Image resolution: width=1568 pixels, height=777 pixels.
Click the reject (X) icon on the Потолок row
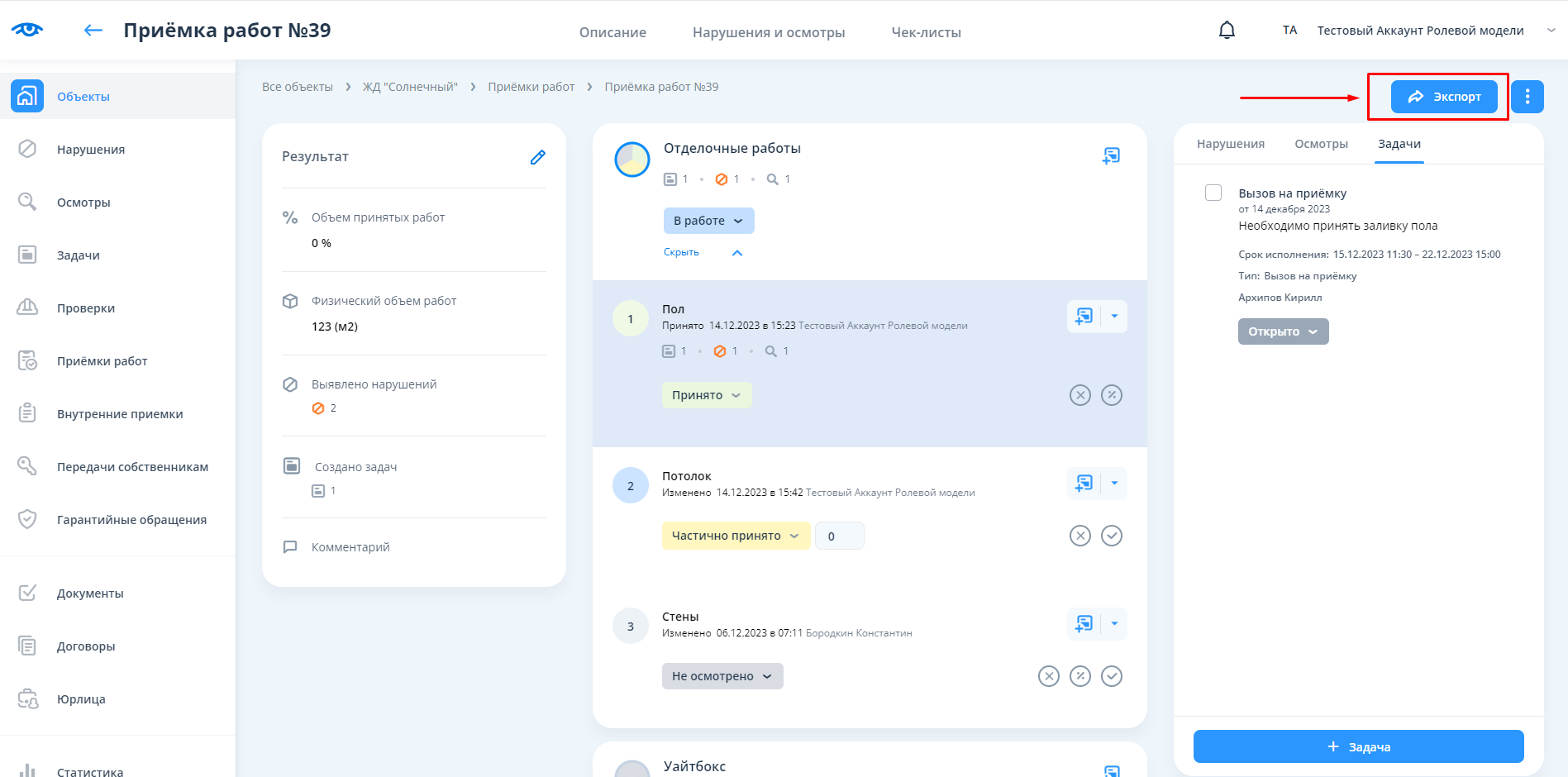(1079, 536)
